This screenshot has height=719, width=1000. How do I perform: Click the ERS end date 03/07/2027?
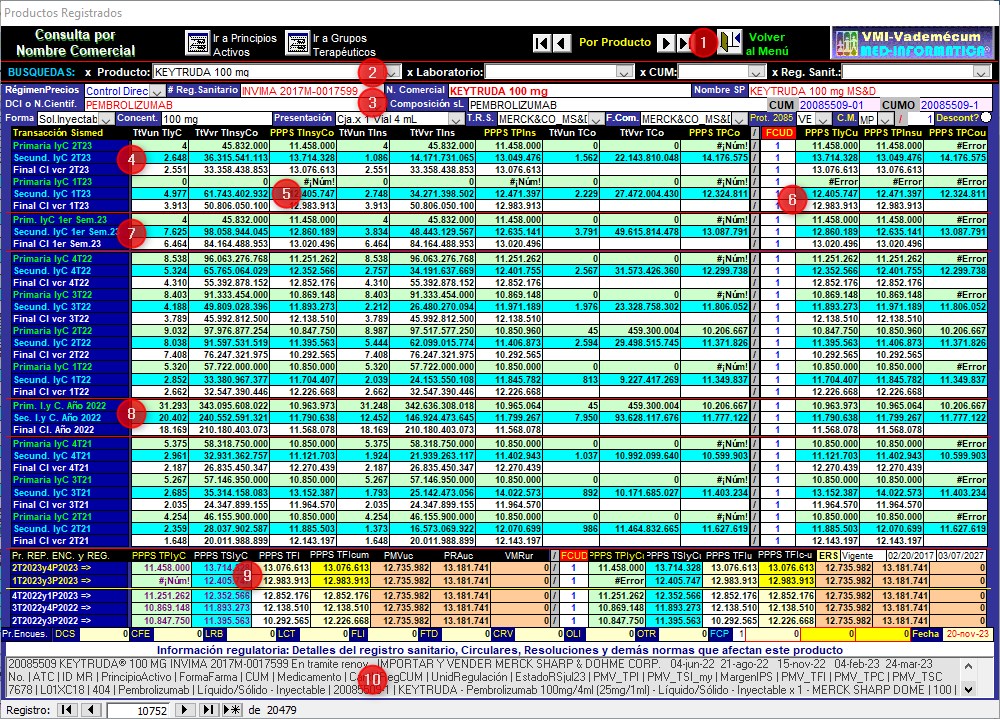pos(960,556)
